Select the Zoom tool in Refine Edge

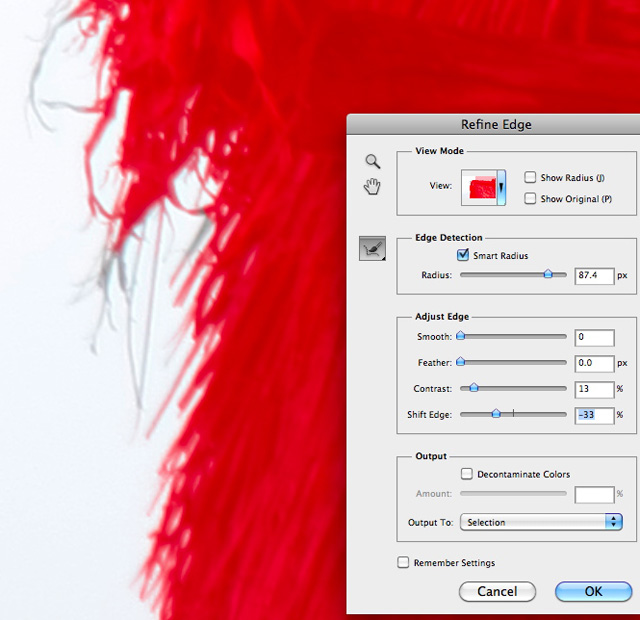373,162
